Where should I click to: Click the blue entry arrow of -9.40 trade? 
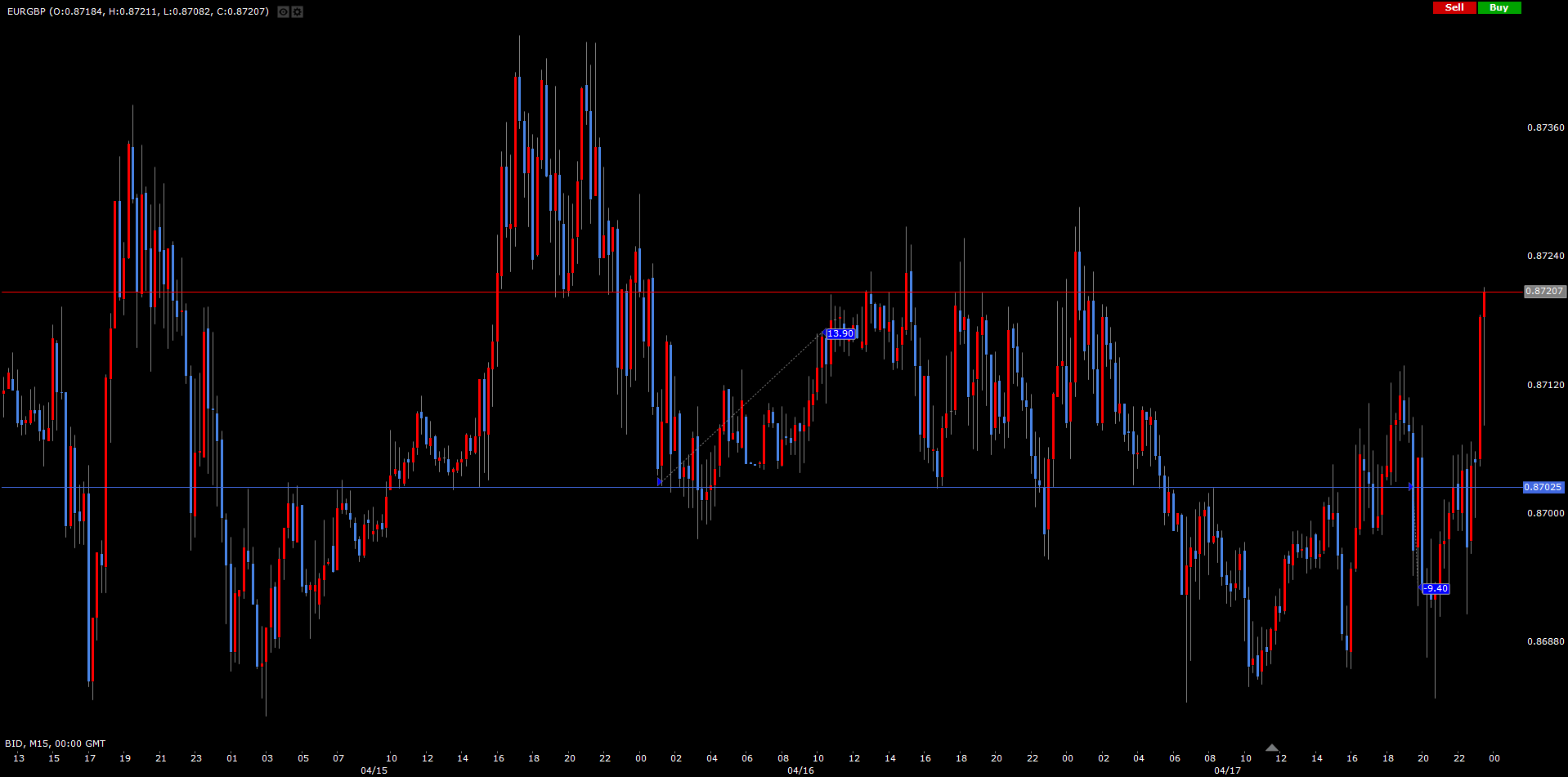point(1411,486)
